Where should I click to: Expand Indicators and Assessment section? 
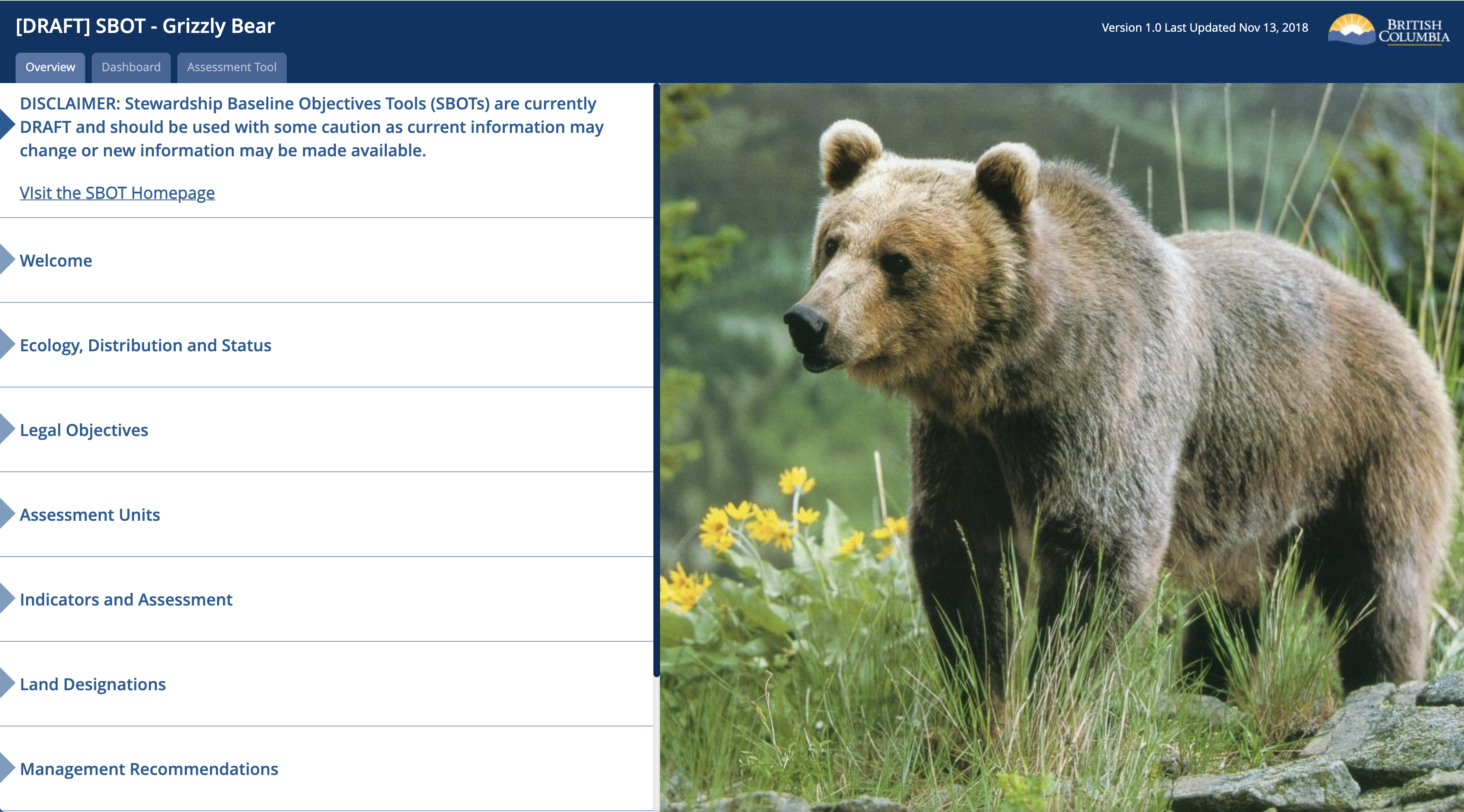(x=126, y=599)
